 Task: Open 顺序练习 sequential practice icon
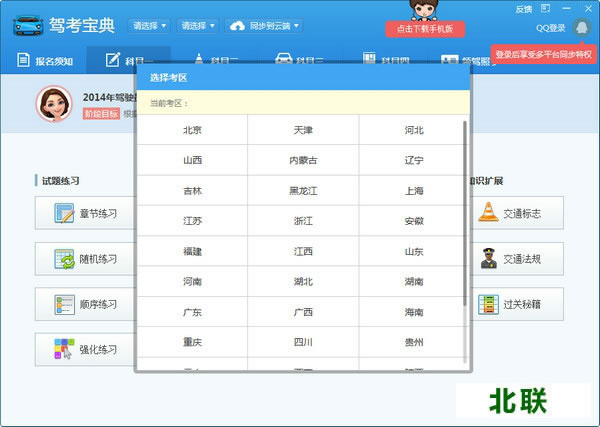coord(64,304)
